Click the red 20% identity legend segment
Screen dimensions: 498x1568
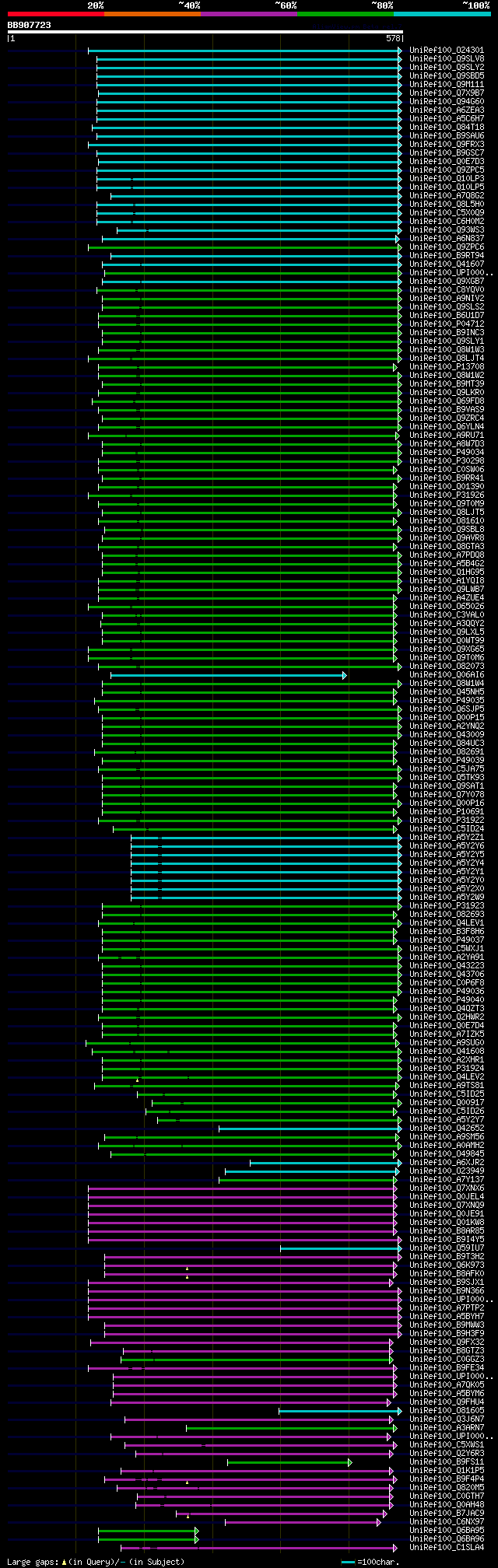pos(56,14)
